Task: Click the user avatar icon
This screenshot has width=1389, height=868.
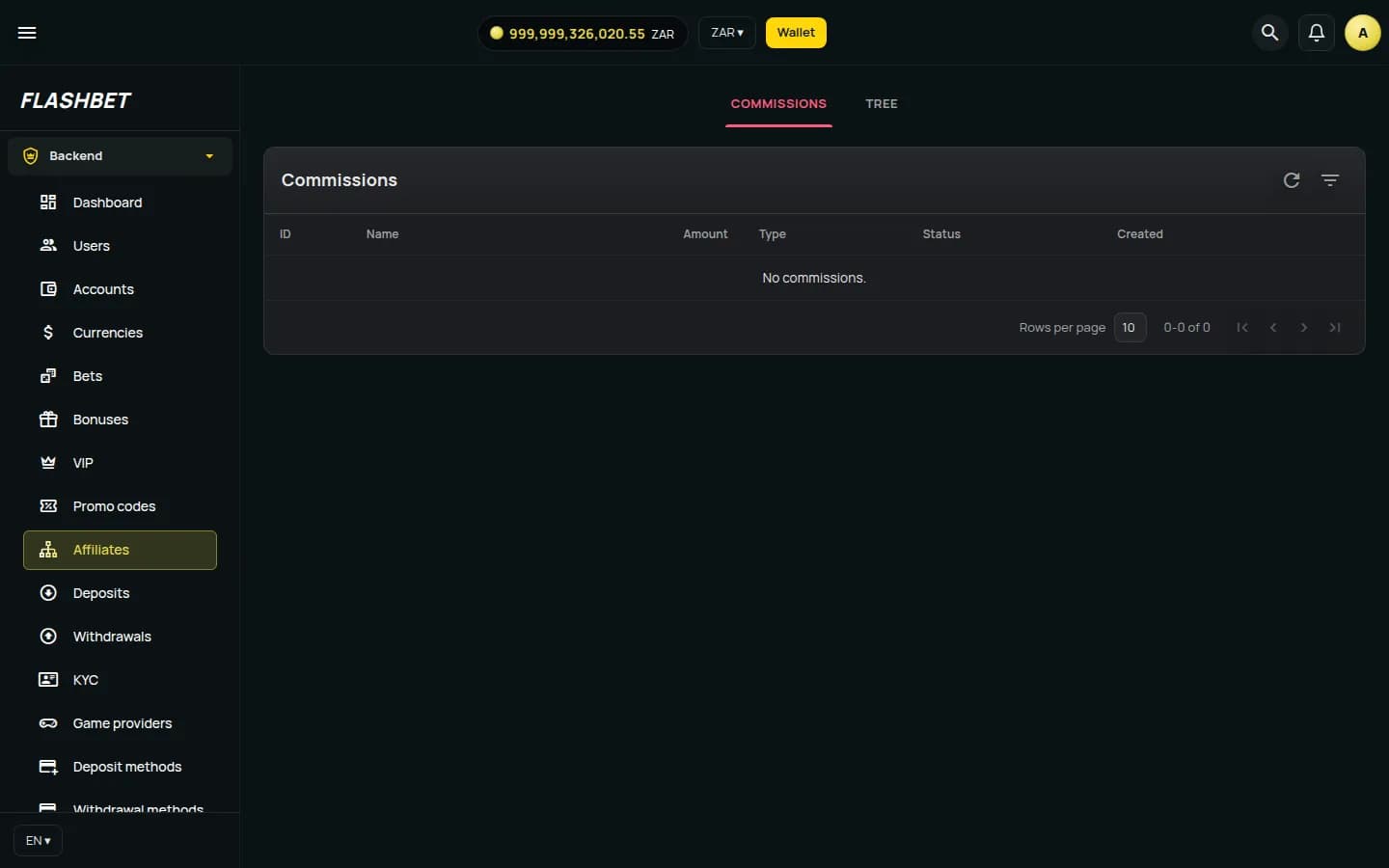Action: 1363,33
